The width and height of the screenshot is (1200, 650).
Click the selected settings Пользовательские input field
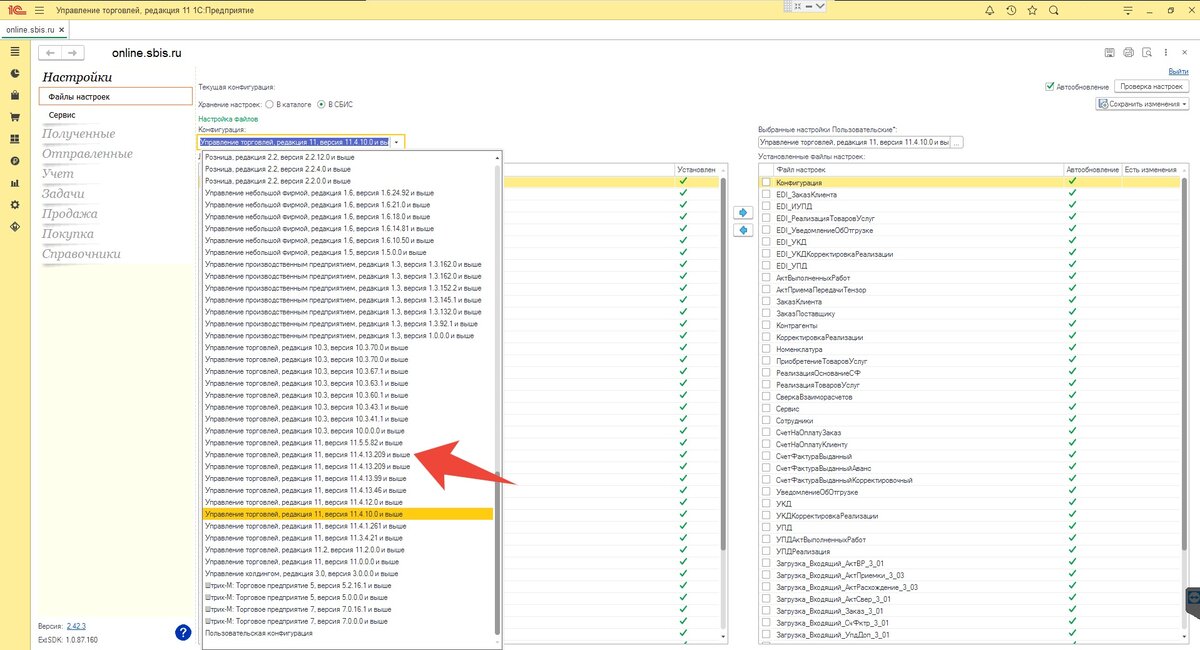tap(854, 142)
